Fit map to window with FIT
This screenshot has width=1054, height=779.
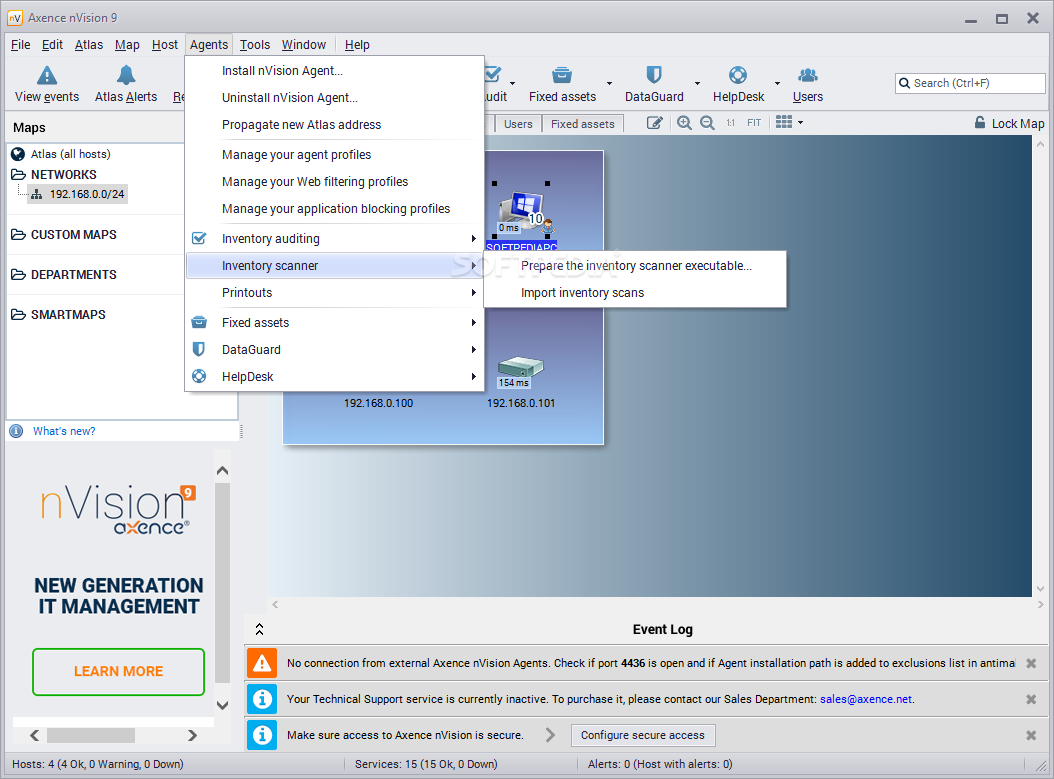coord(754,123)
